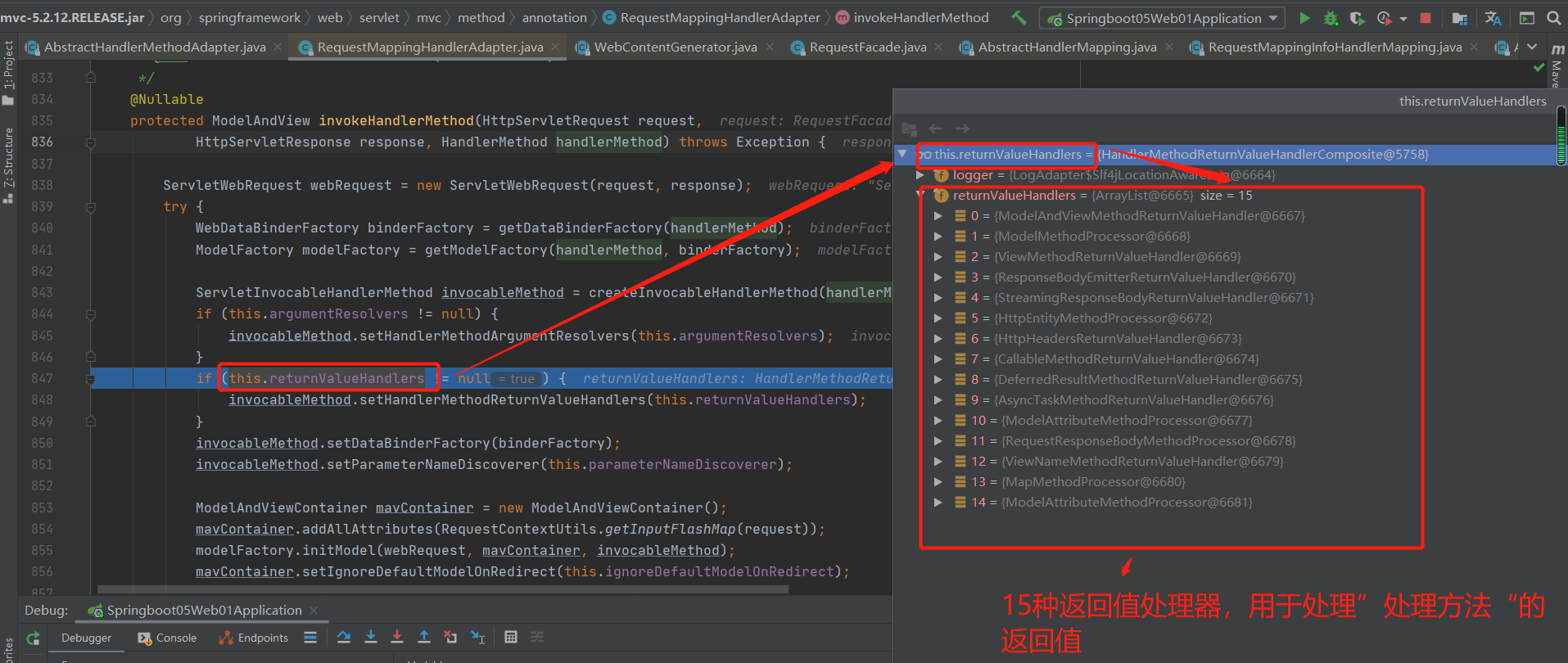Switch to the WebContentGenerator.java tab

click(x=676, y=47)
